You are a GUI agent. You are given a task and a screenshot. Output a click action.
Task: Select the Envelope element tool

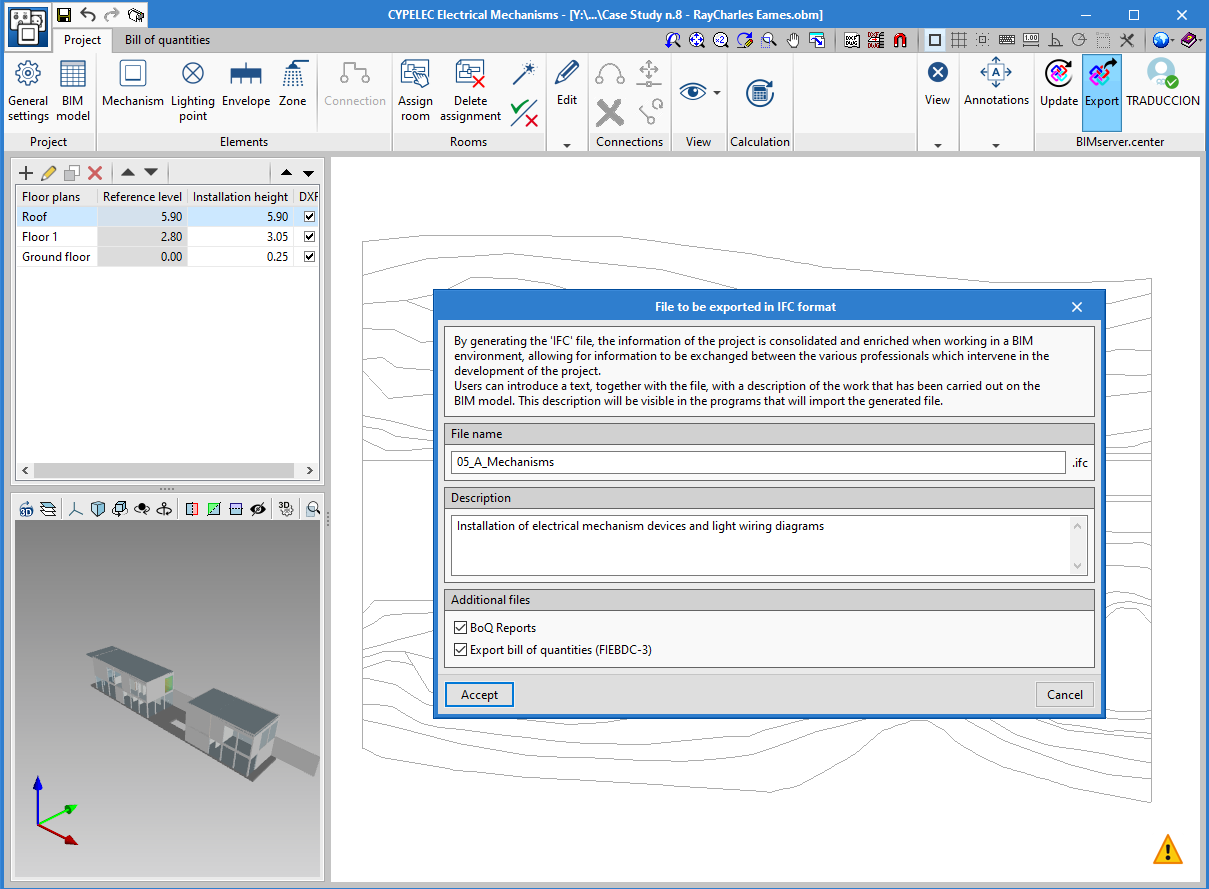click(246, 84)
